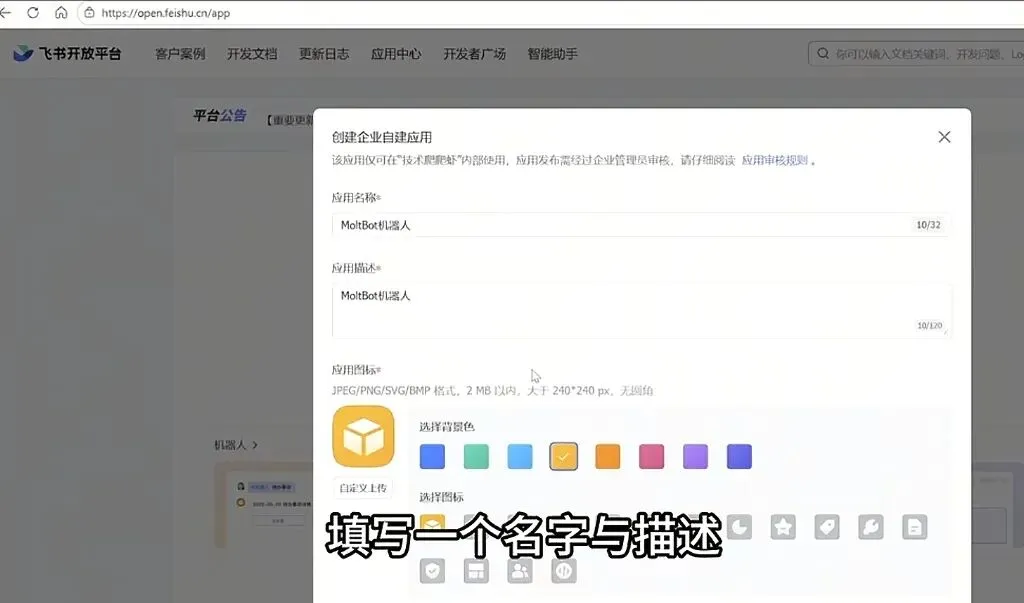Viewport: 1024px width, 603px height.
Task: Click the yellow cube icon preview
Action: (363, 436)
